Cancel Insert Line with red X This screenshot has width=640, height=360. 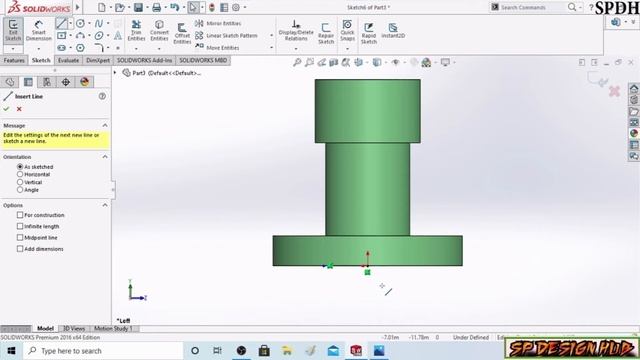pyautogui.click(x=19, y=109)
